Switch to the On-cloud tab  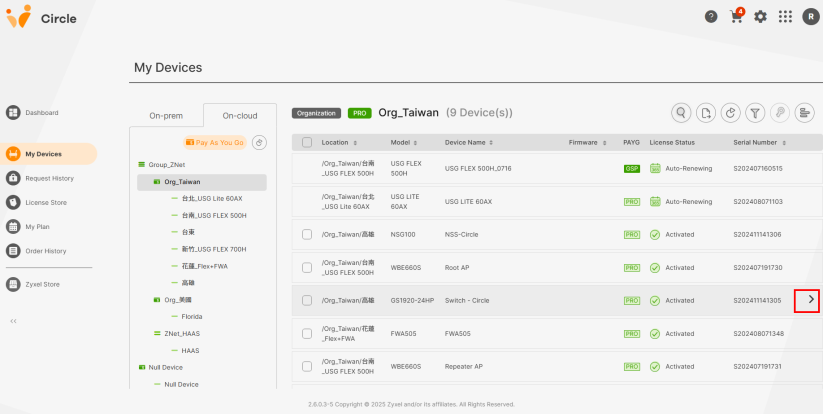(240, 115)
